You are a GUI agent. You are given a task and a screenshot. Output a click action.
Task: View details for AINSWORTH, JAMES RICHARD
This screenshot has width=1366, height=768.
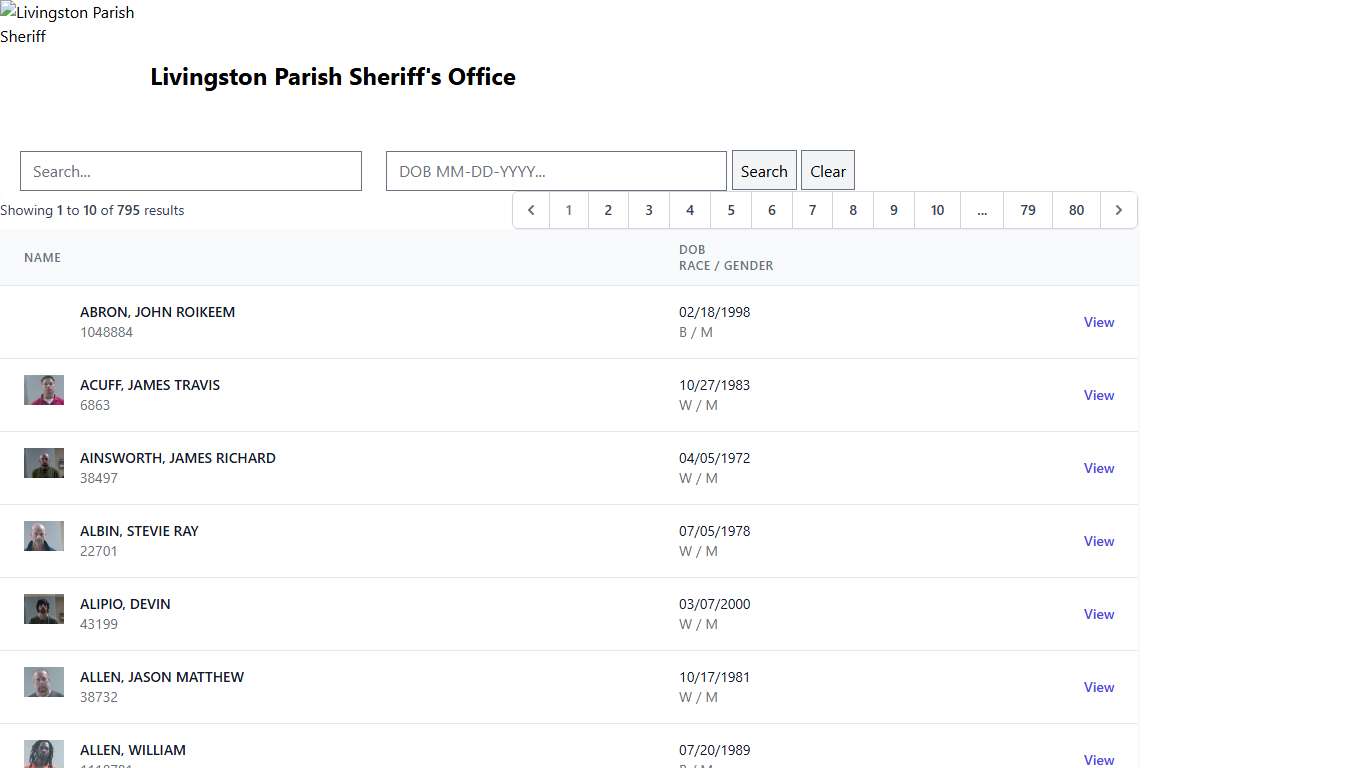(x=1098, y=468)
